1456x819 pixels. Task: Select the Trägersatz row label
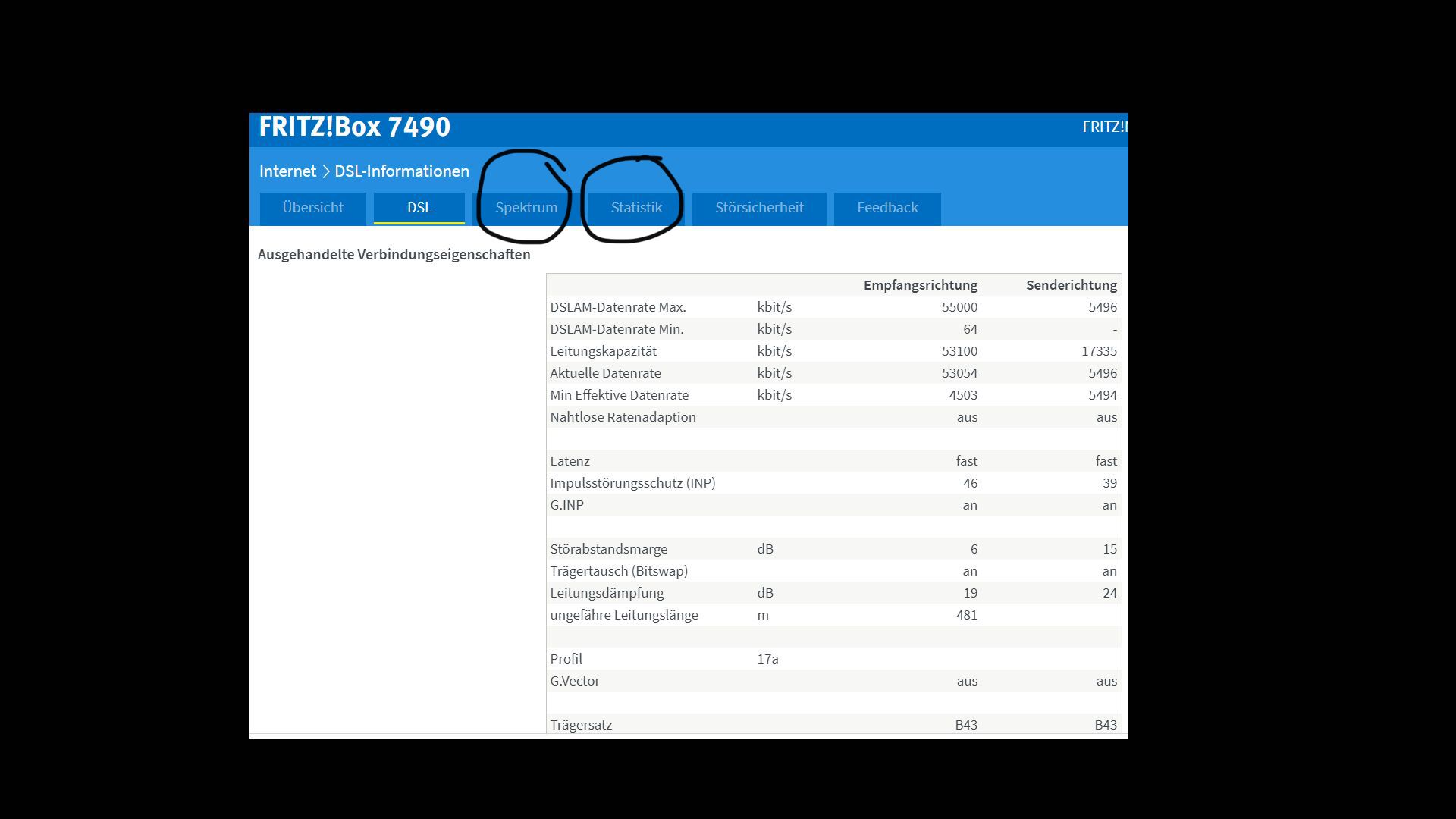pyautogui.click(x=581, y=725)
